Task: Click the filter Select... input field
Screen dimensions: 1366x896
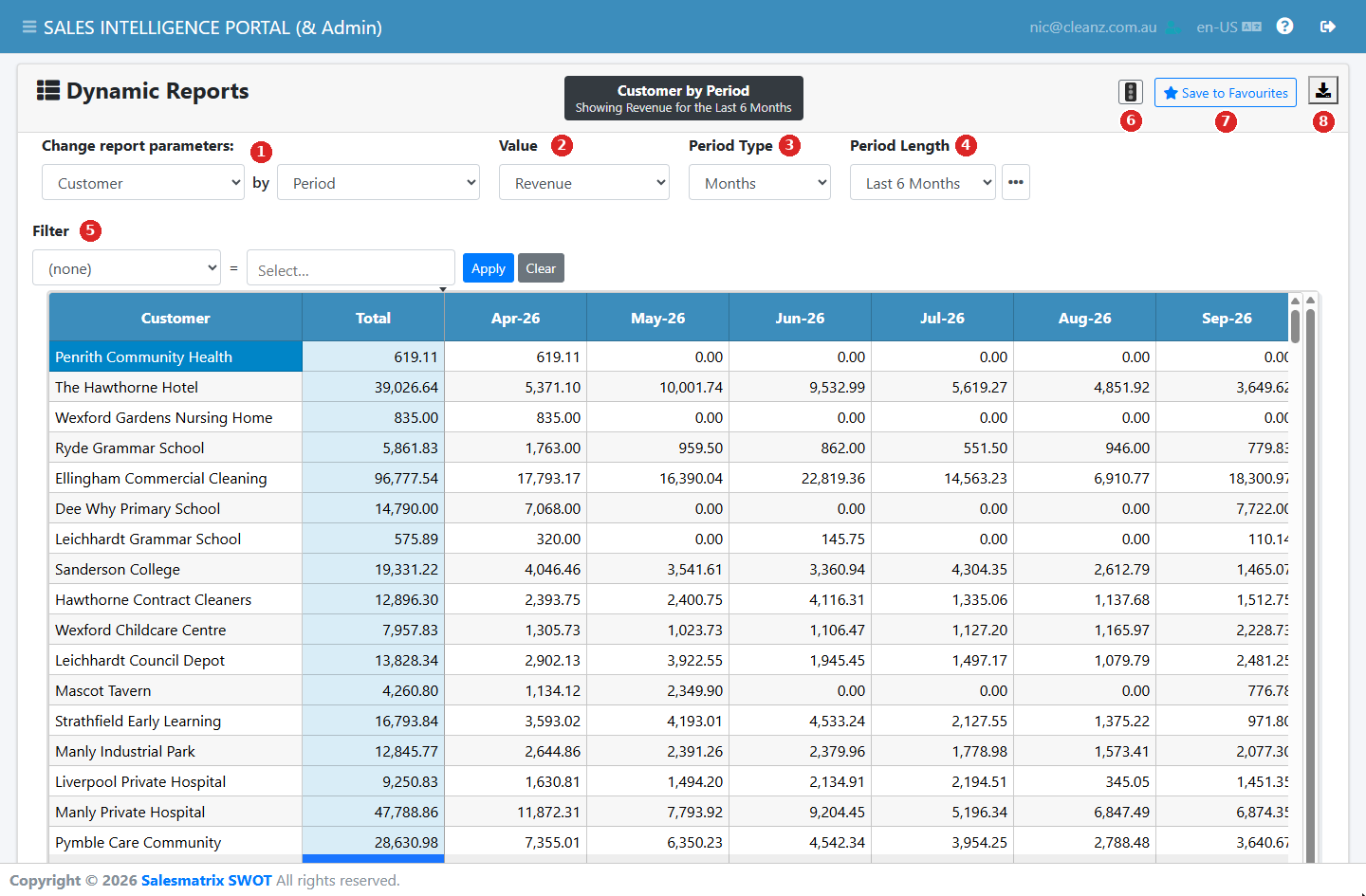Action: pyautogui.click(x=351, y=268)
